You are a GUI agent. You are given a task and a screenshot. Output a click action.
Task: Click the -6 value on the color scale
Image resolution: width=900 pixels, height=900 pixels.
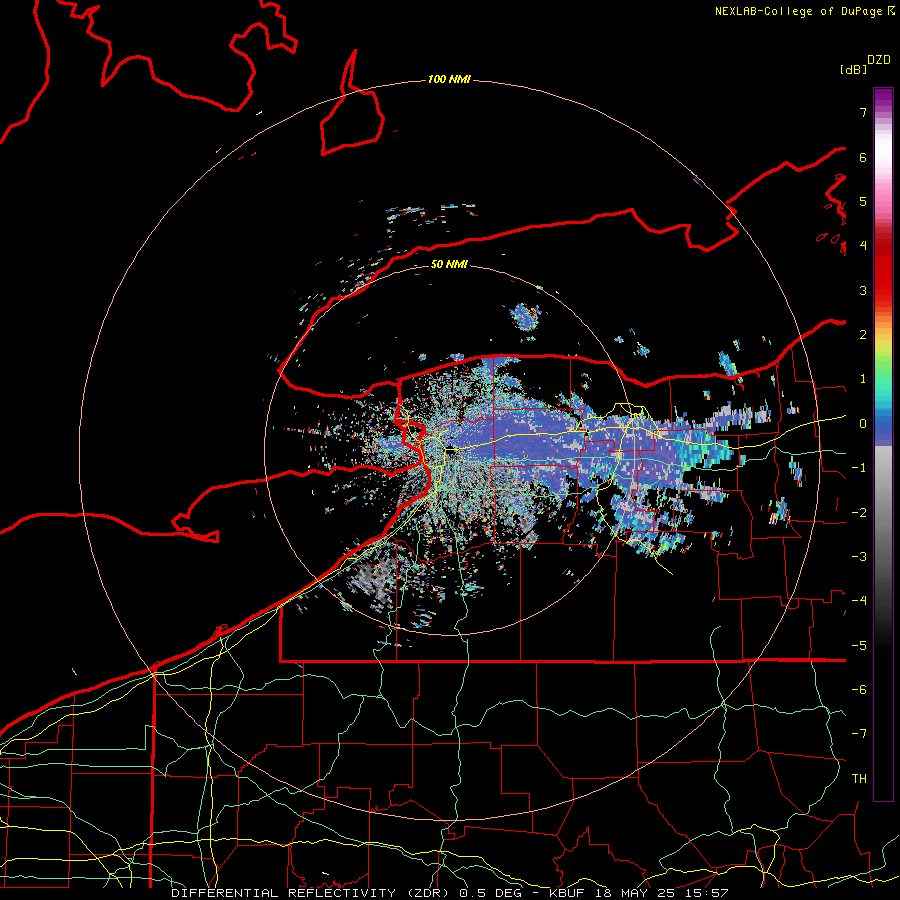pos(859,690)
